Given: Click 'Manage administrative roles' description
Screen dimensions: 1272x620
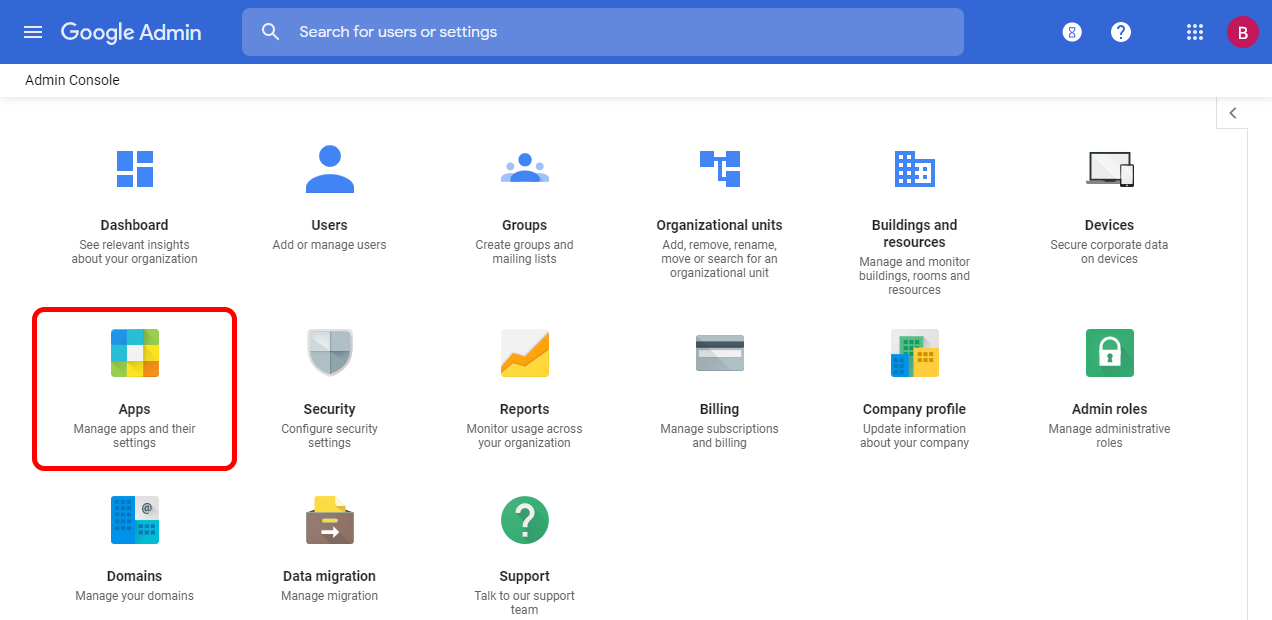Looking at the screenshot, I should (1110, 436).
